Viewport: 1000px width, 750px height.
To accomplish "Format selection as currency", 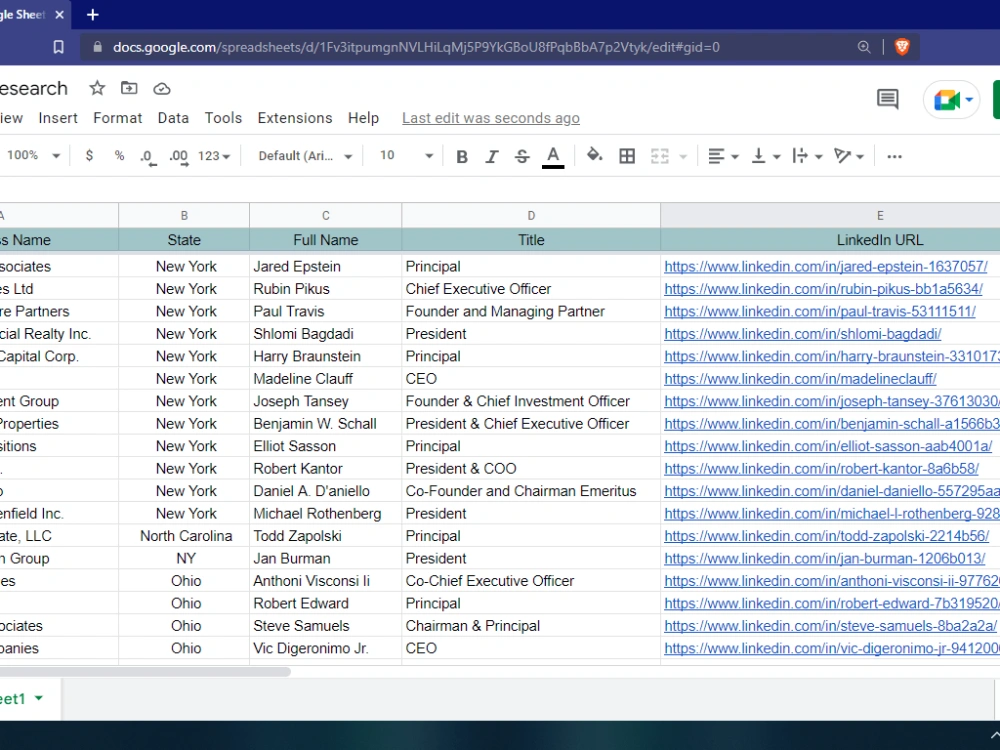I will pyautogui.click(x=89, y=156).
